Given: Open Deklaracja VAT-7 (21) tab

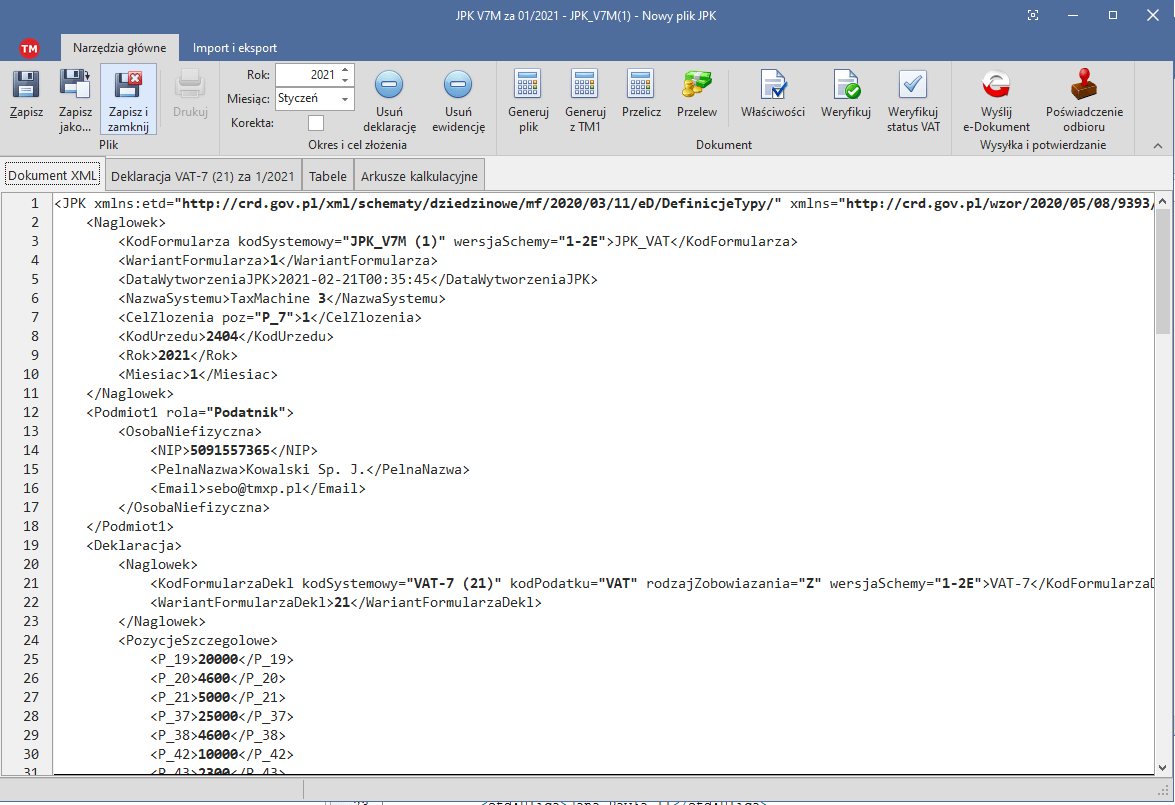Looking at the screenshot, I should [203, 177].
